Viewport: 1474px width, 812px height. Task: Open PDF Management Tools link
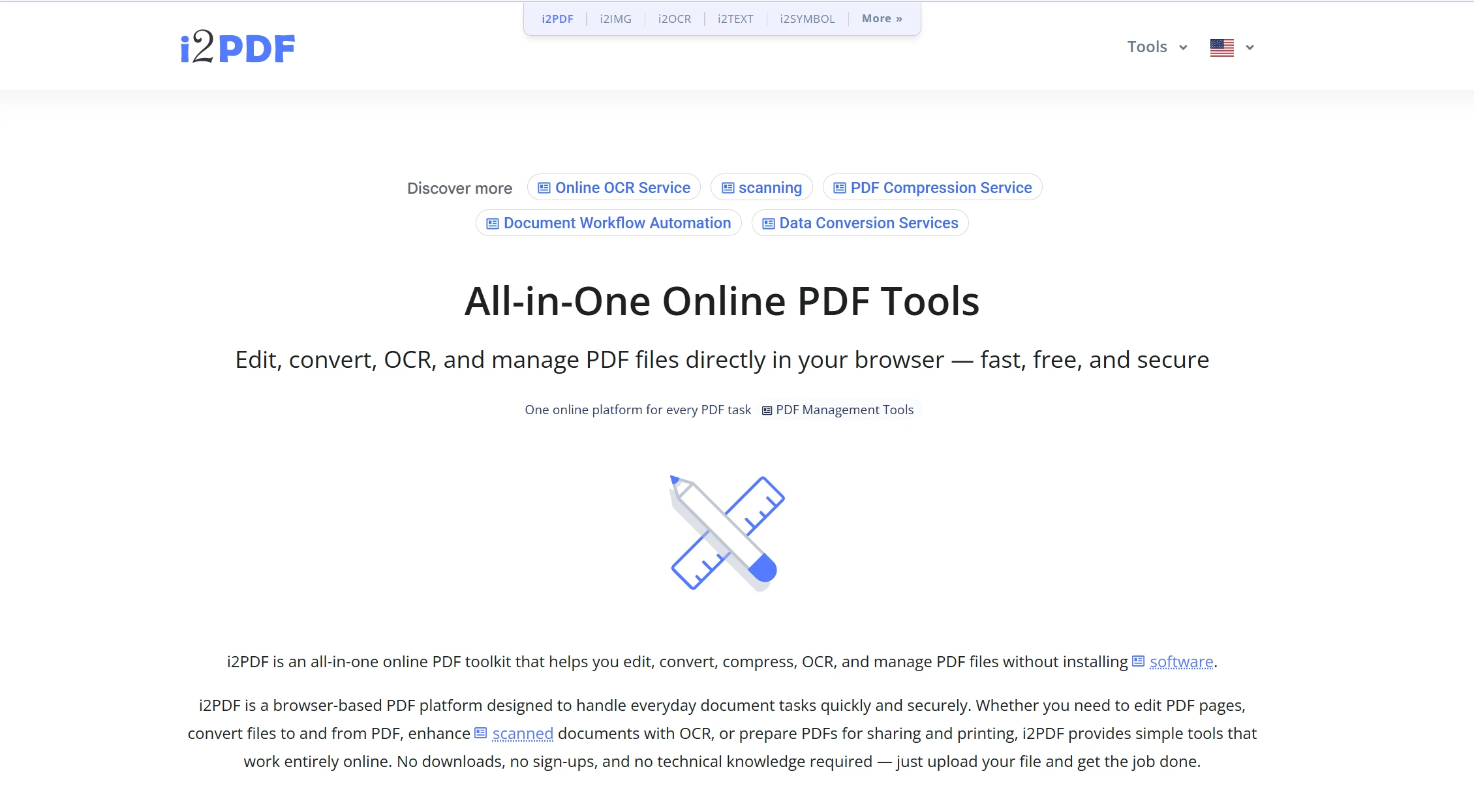(838, 410)
